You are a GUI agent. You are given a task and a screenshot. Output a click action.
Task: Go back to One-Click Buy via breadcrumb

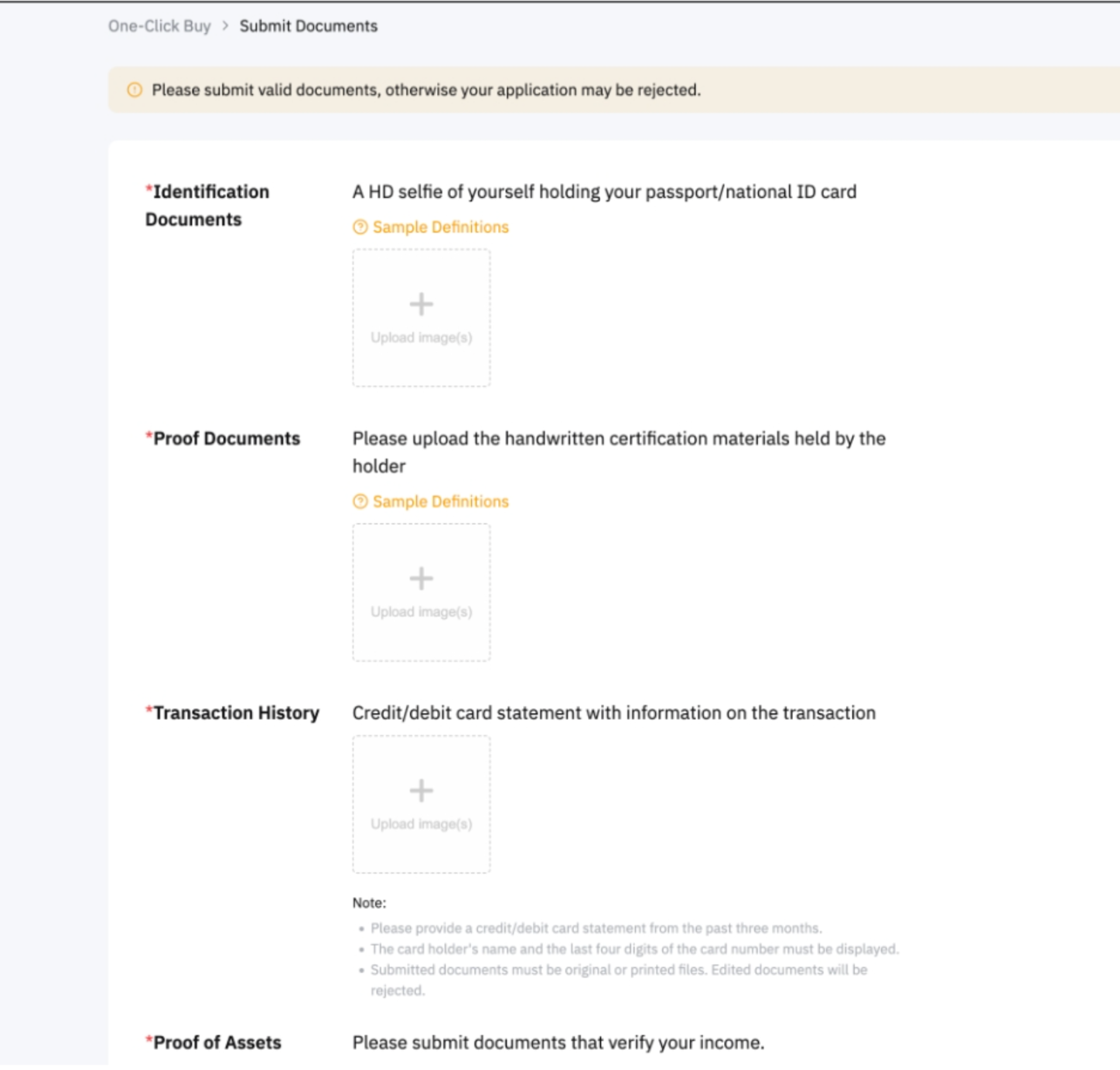click(159, 26)
